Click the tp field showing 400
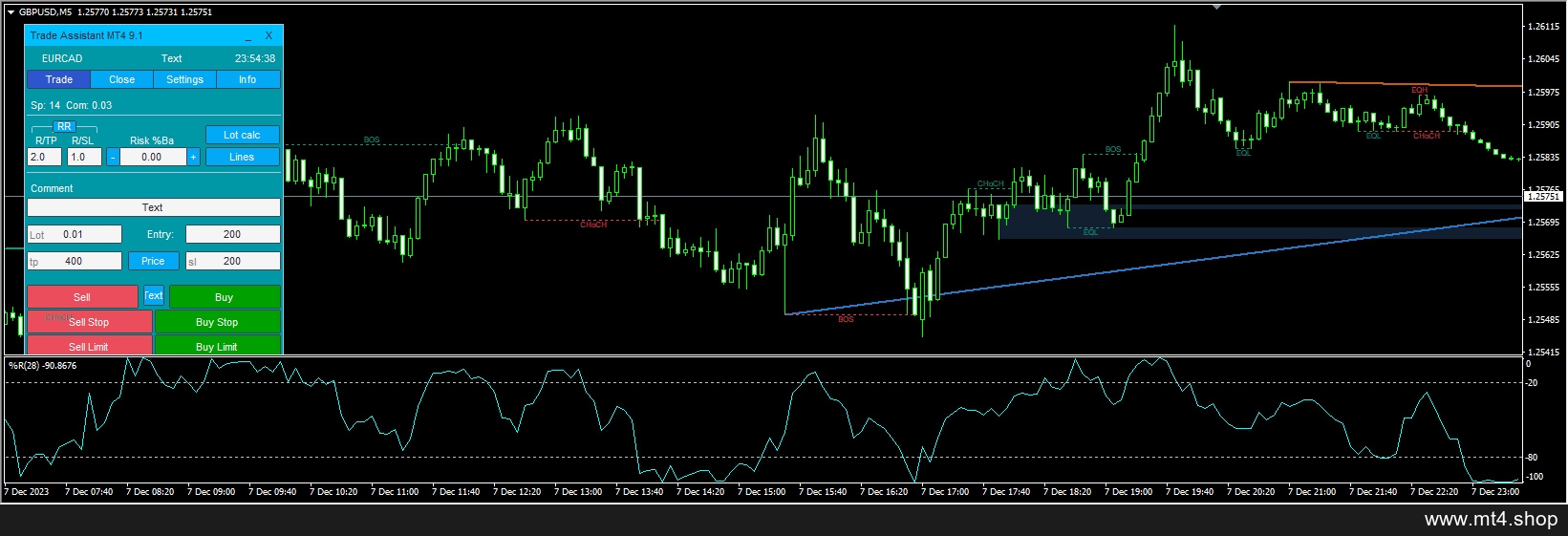 [x=75, y=261]
